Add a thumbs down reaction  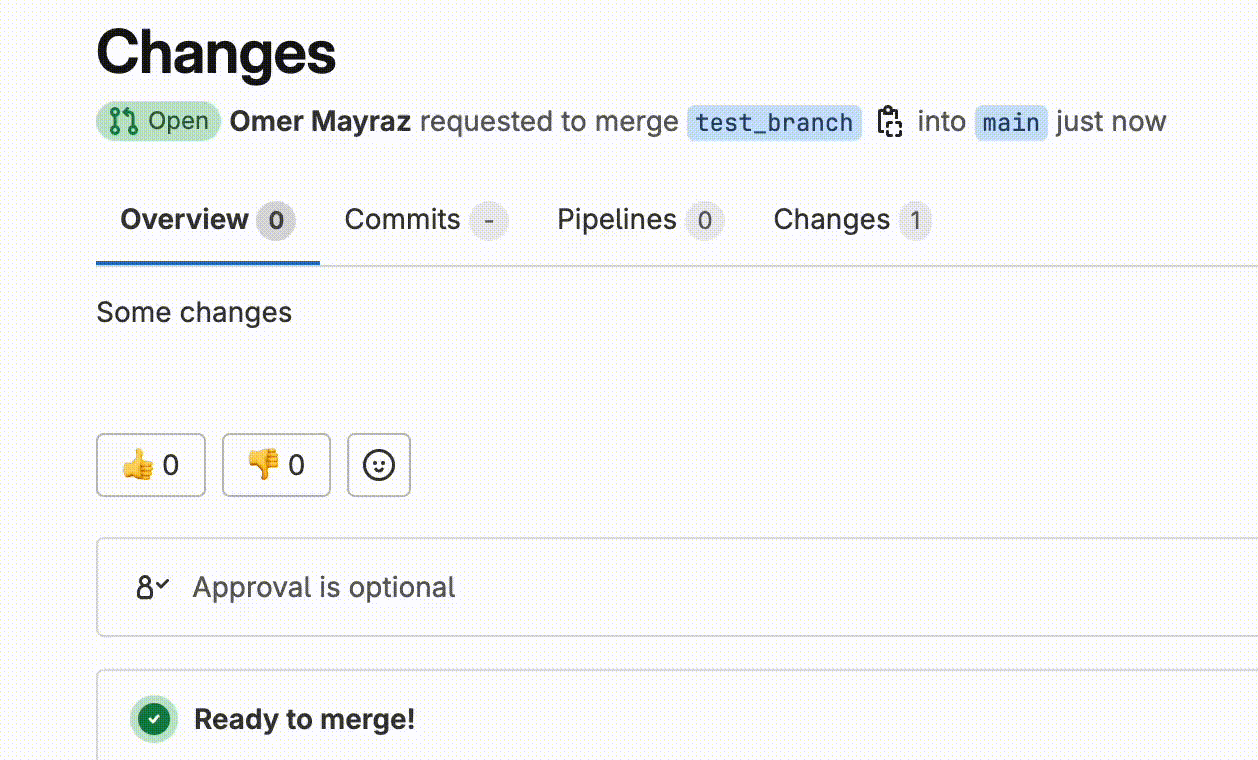tap(275, 464)
